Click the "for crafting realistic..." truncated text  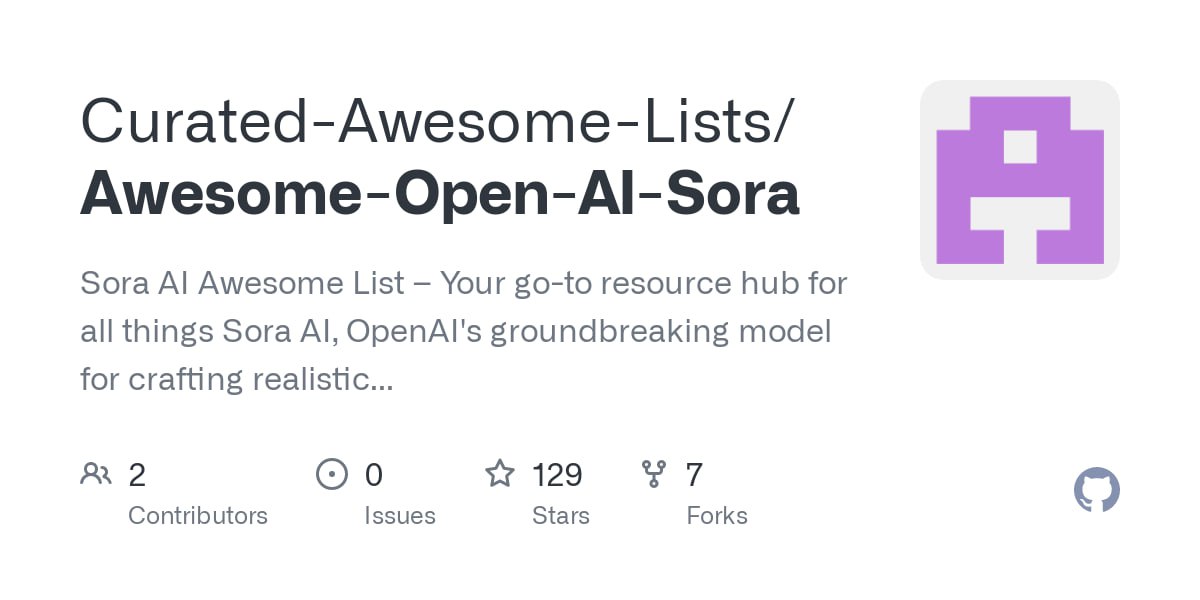click(x=236, y=379)
